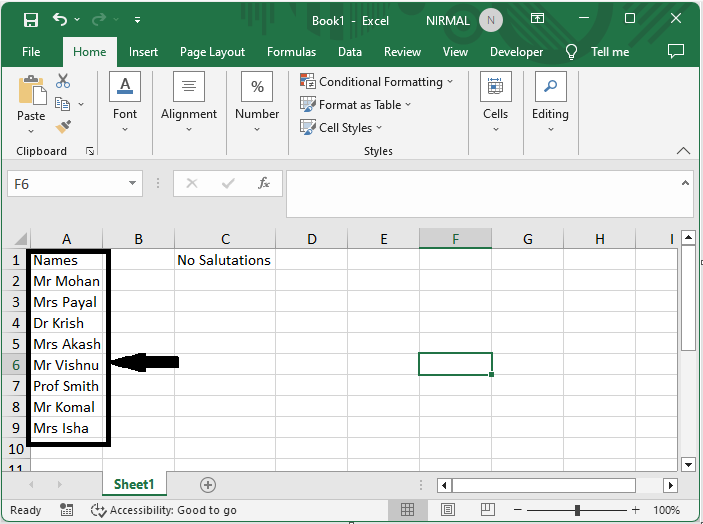The width and height of the screenshot is (703, 524).
Task: Open the Font group icon
Action: click(x=125, y=88)
